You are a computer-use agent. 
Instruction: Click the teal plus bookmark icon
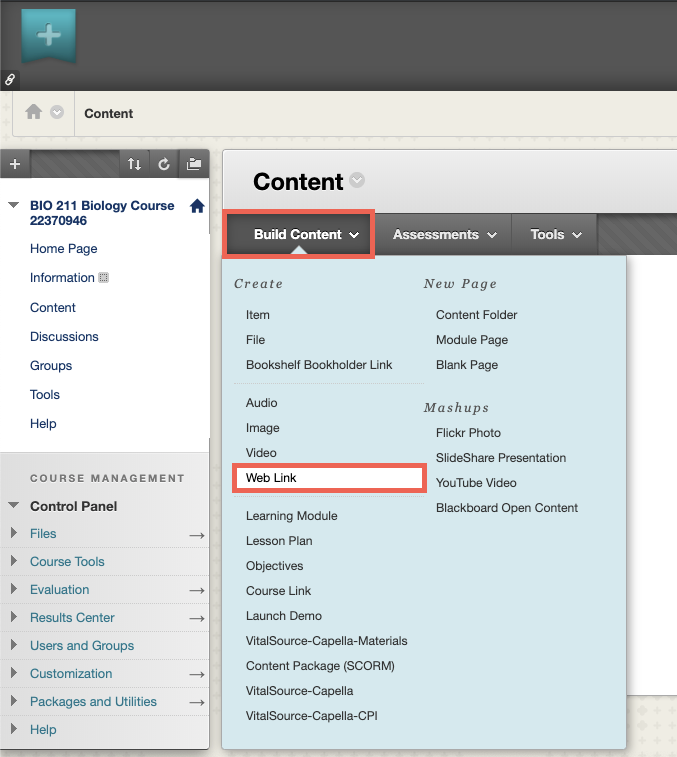pyautogui.click(x=48, y=35)
